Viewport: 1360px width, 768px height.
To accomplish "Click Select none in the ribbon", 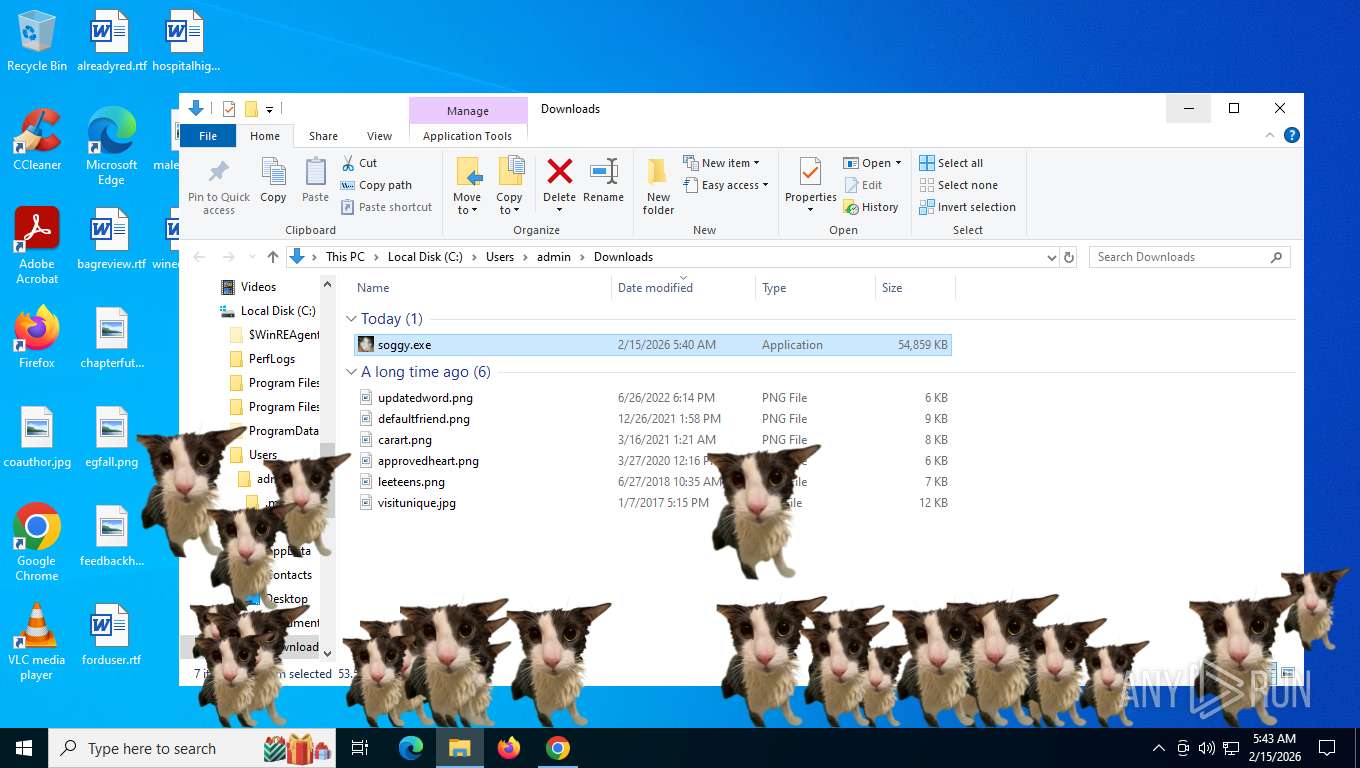I will point(958,185).
